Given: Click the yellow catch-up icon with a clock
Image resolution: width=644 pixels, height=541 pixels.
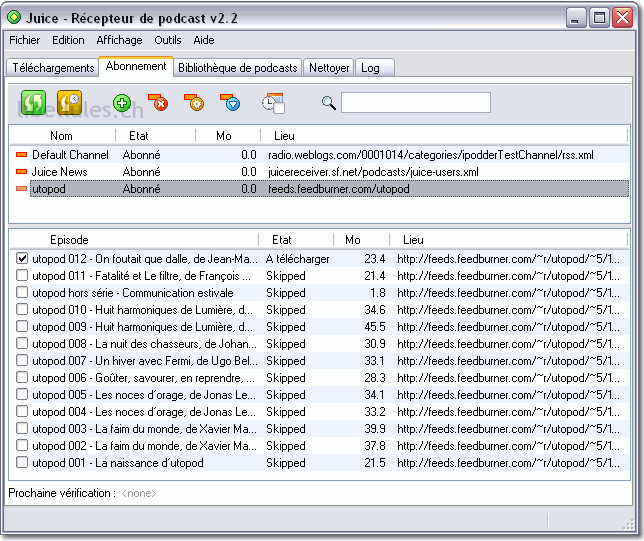Looking at the screenshot, I should (69, 102).
